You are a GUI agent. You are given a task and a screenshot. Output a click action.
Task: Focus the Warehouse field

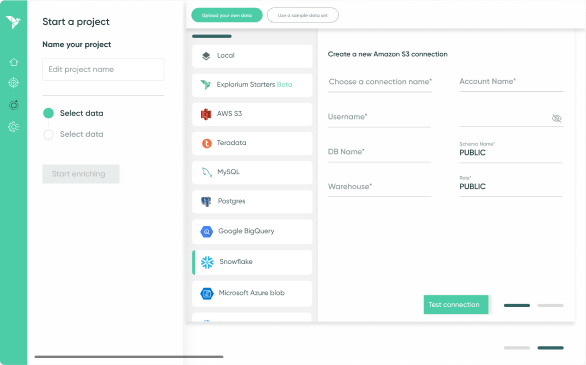379,188
